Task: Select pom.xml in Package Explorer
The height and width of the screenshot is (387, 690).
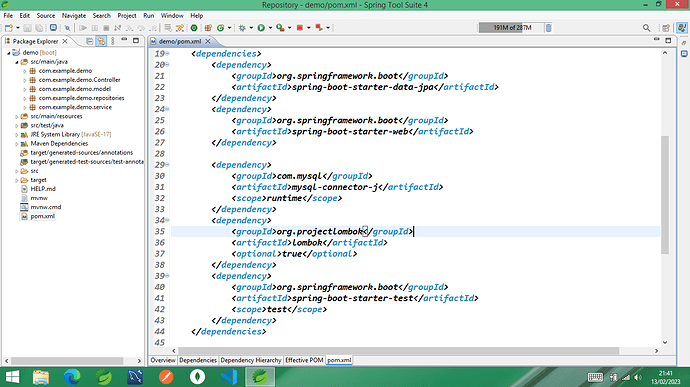Action: (x=42, y=216)
